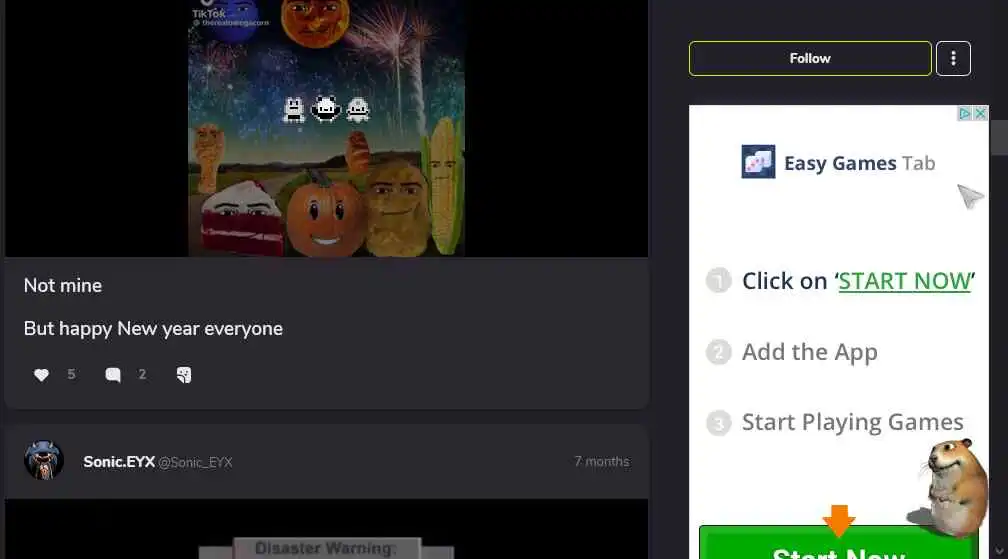Click the 'START NOW' green link
The height and width of the screenshot is (559, 1008).
pos(904,281)
